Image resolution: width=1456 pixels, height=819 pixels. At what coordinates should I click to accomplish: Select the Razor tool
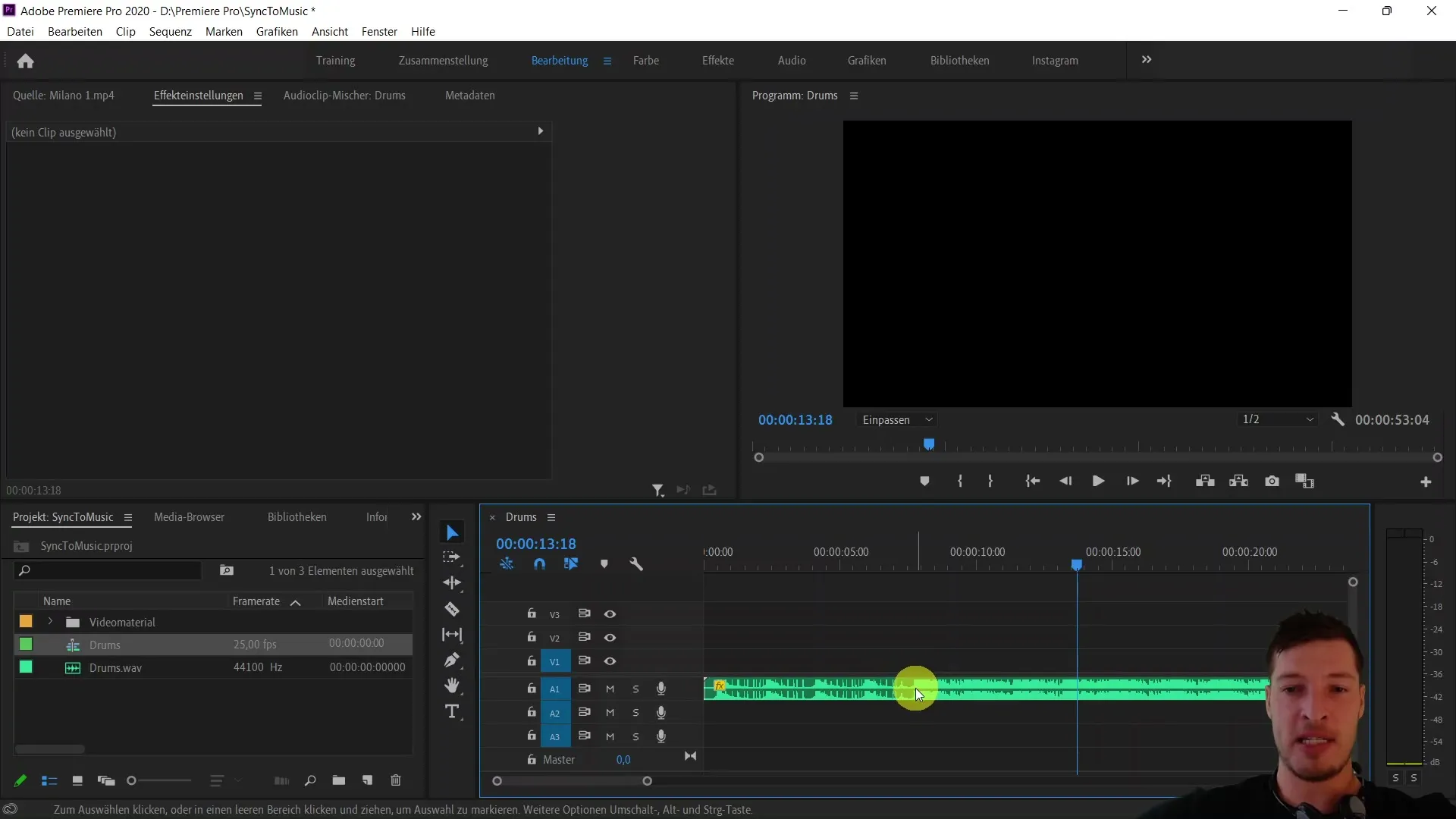coord(452,609)
